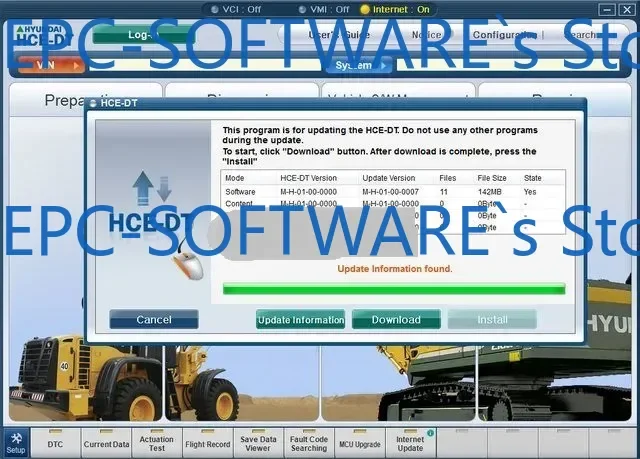The image size is (640, 459).
Task: Click the Install button
Action: coord(492,319)
